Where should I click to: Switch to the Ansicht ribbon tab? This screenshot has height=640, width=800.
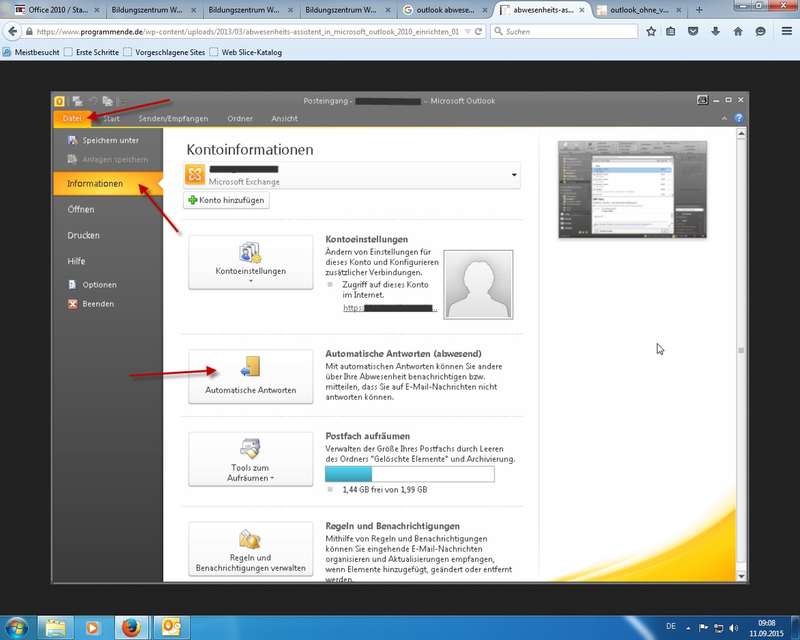(284, 118)
